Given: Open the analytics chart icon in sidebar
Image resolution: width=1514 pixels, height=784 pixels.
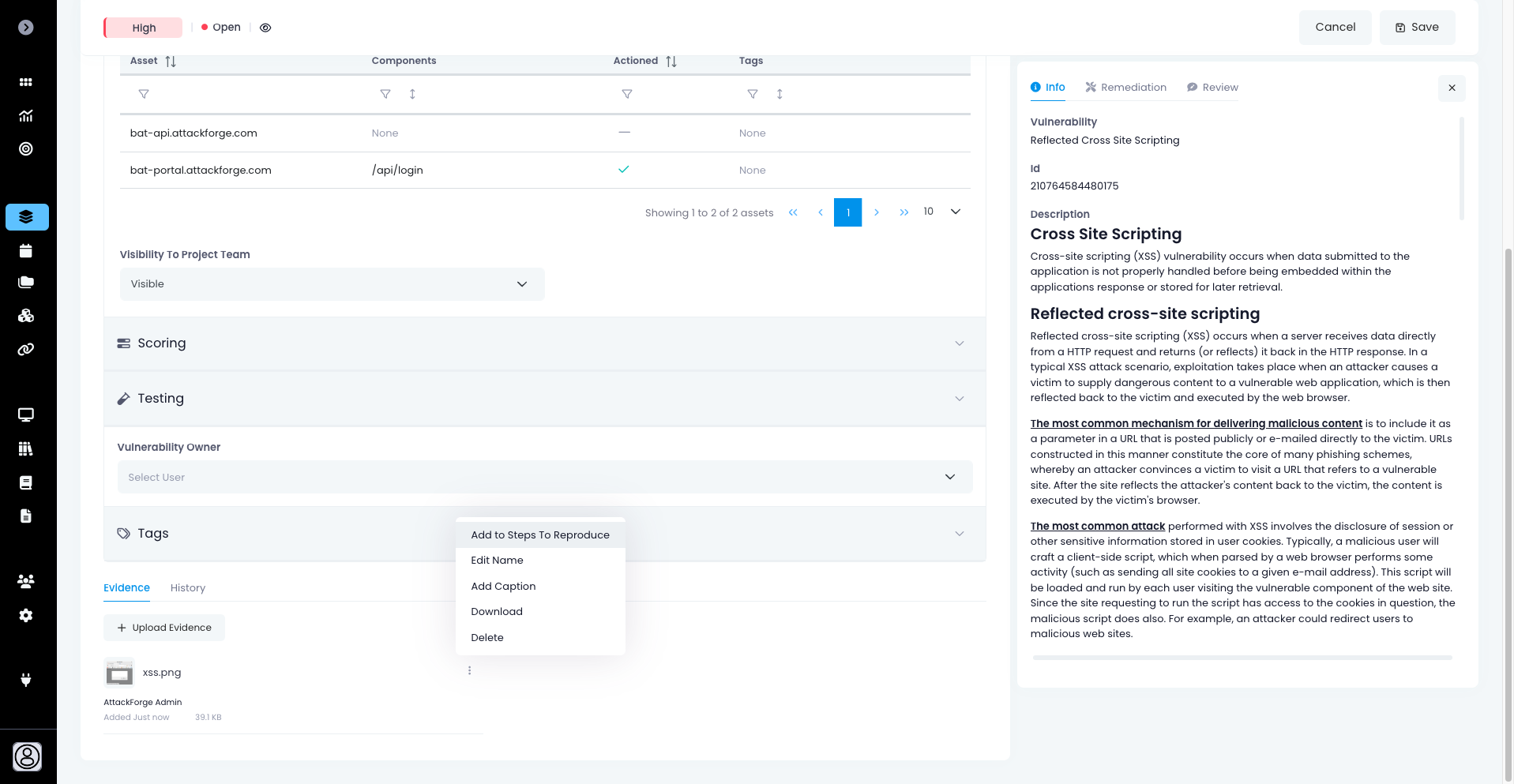Looking at the screenshot, I should tap(26, 116).
